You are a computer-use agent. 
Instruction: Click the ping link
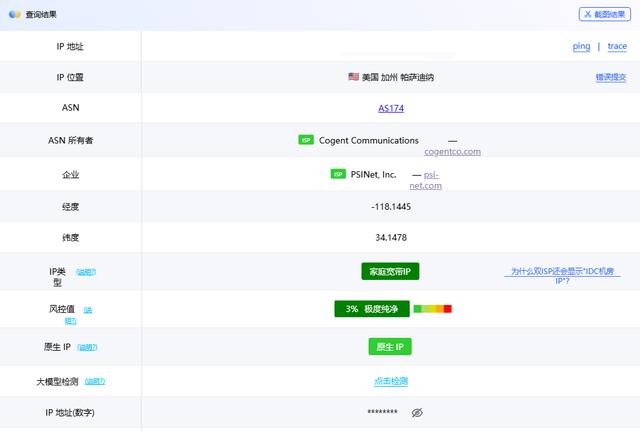point(581,46)
